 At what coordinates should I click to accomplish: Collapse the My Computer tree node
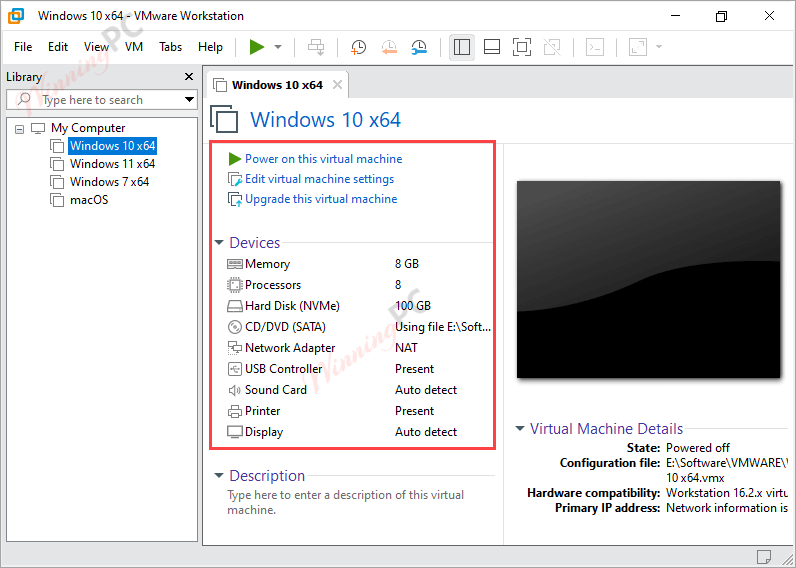[19, 129]
